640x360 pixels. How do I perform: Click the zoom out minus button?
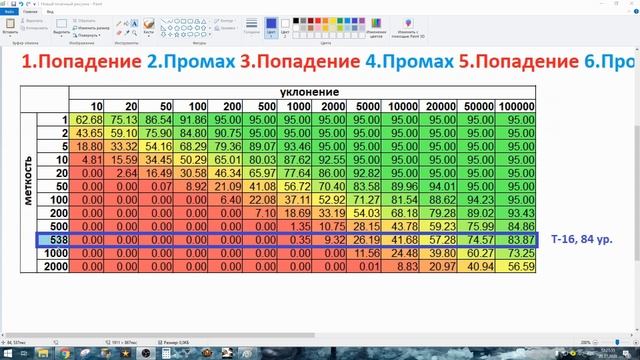[596, 342]
